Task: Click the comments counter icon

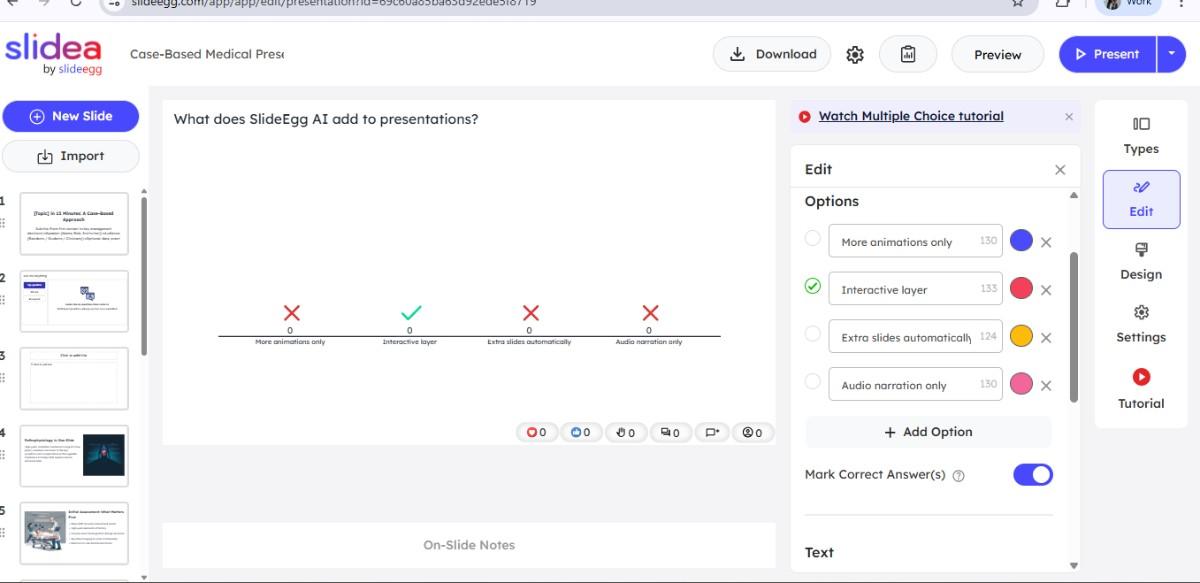Action: click(670, 432)
